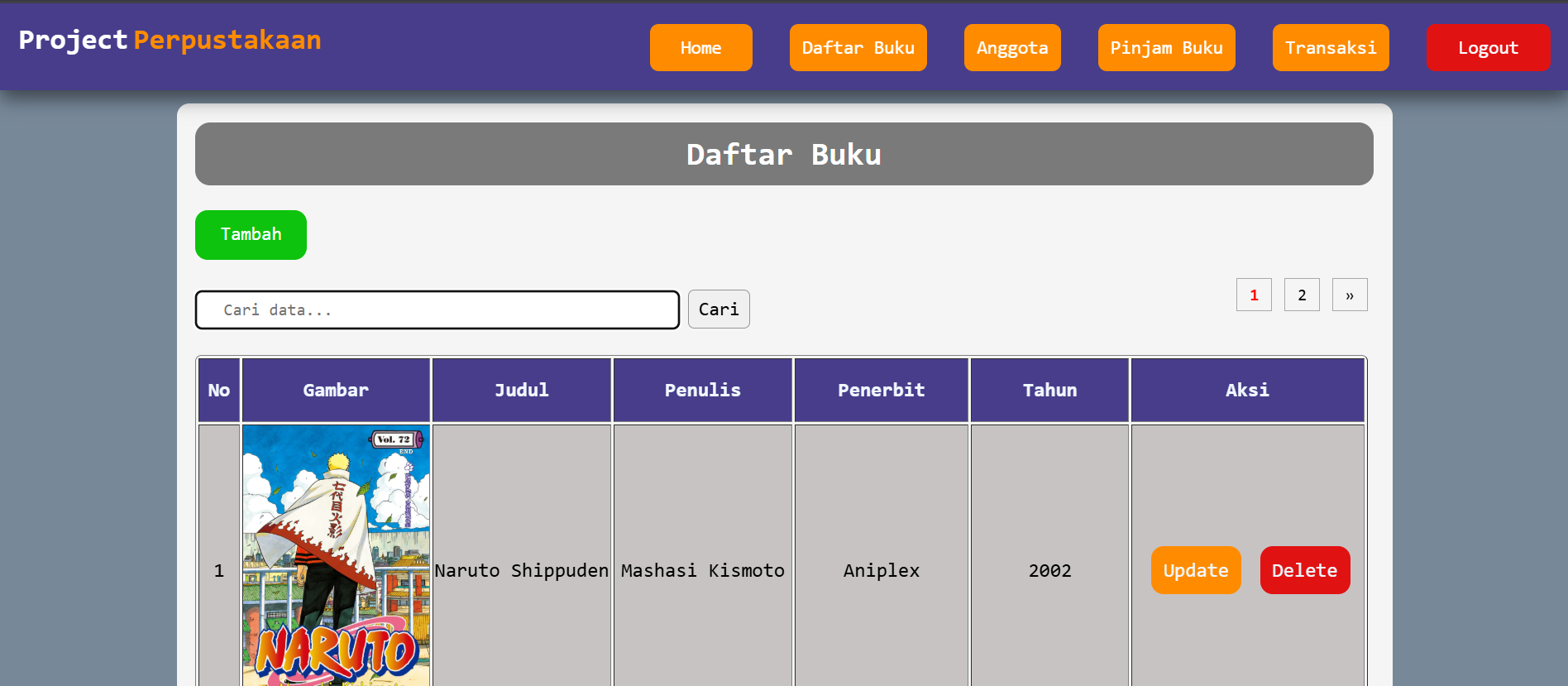Go to Daftar Buku in navbar
The height and width of the screenshot is (686, 1568).
pyautogui.click(x=858, y=48)
